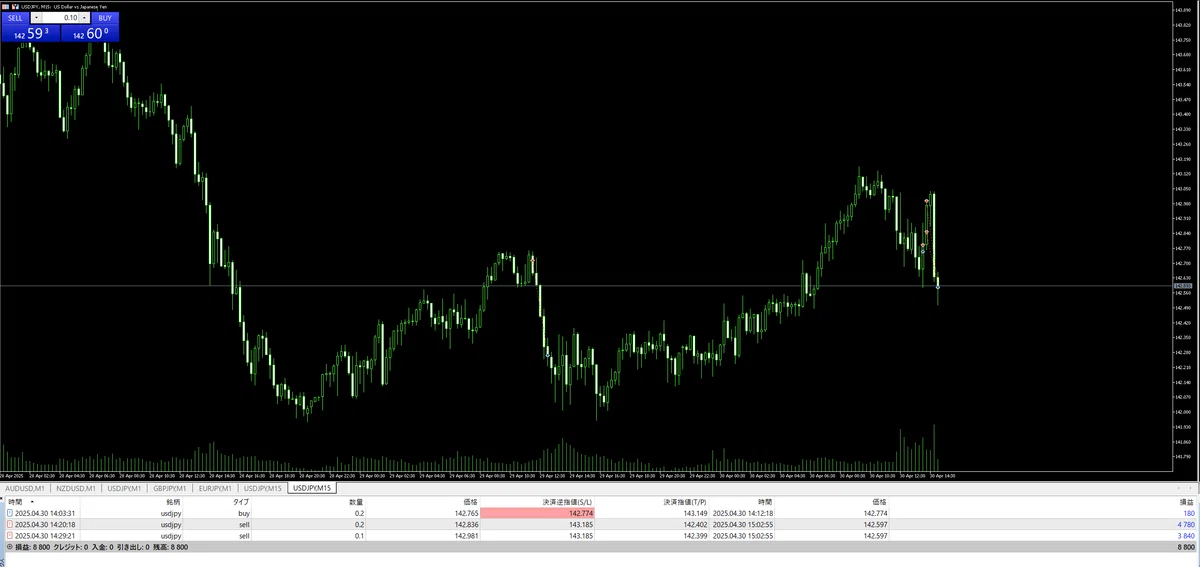The height and width of the screenshot is (567, 1200).
Task: Click the sell order icon for 14:29:21
Action: [x=10, y=536]
